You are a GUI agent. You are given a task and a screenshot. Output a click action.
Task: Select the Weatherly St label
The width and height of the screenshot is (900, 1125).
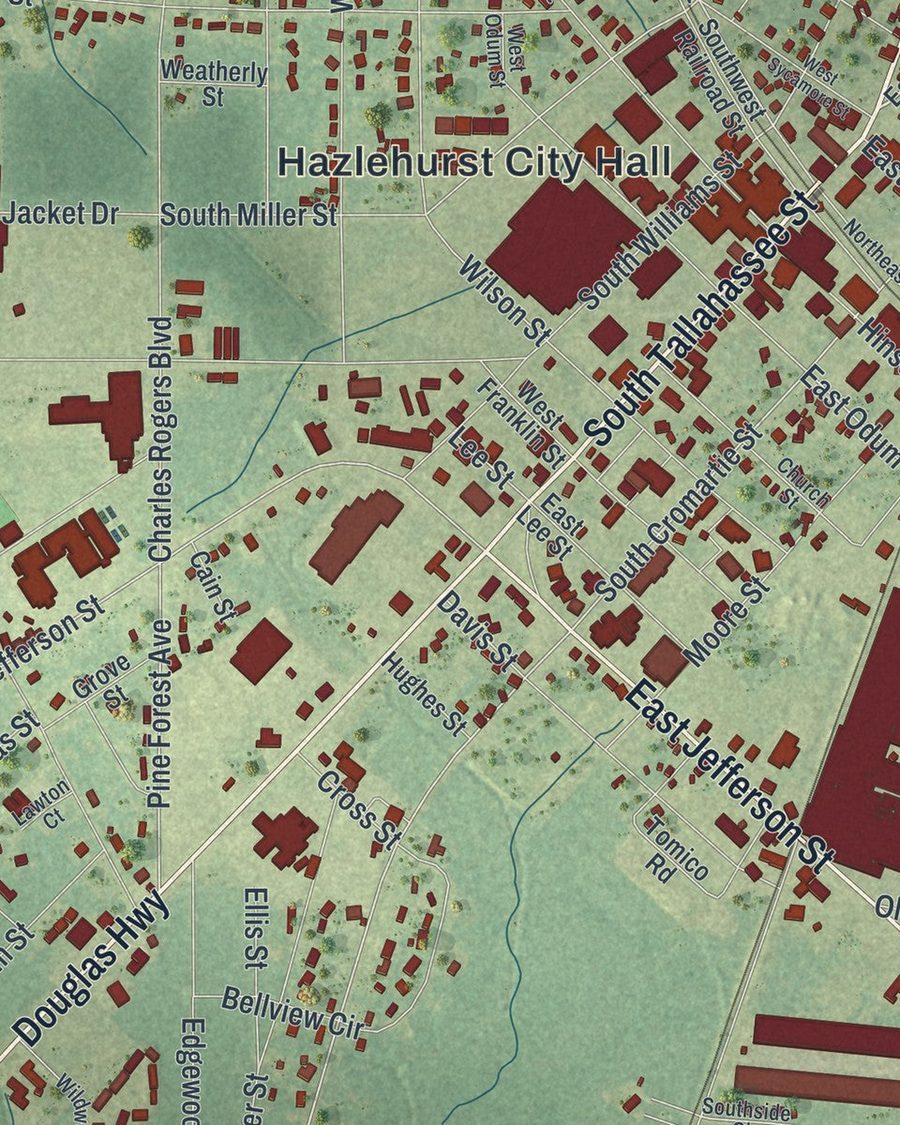pos(214,83)
